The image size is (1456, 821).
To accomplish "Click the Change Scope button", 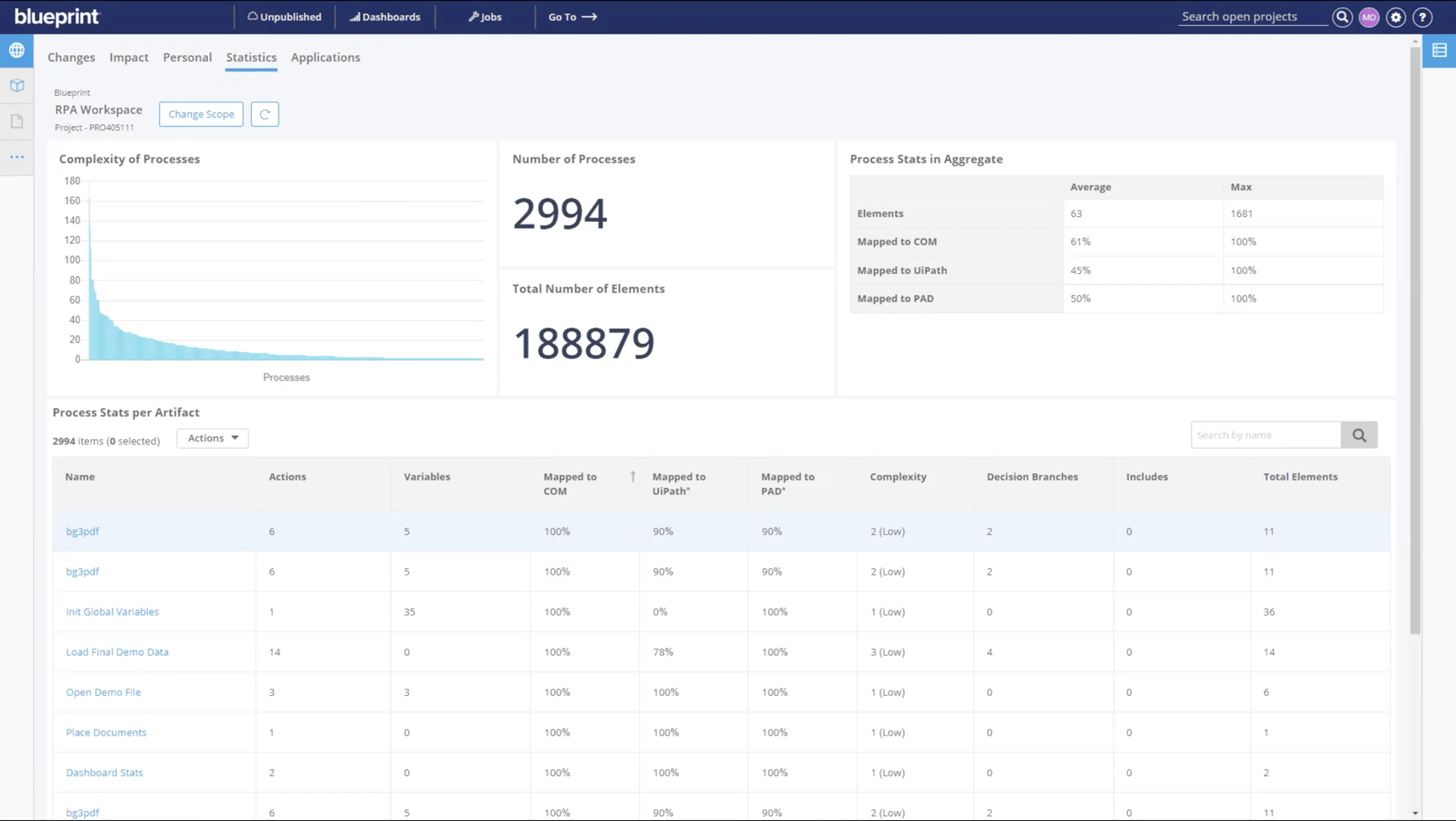I will 201,114.
